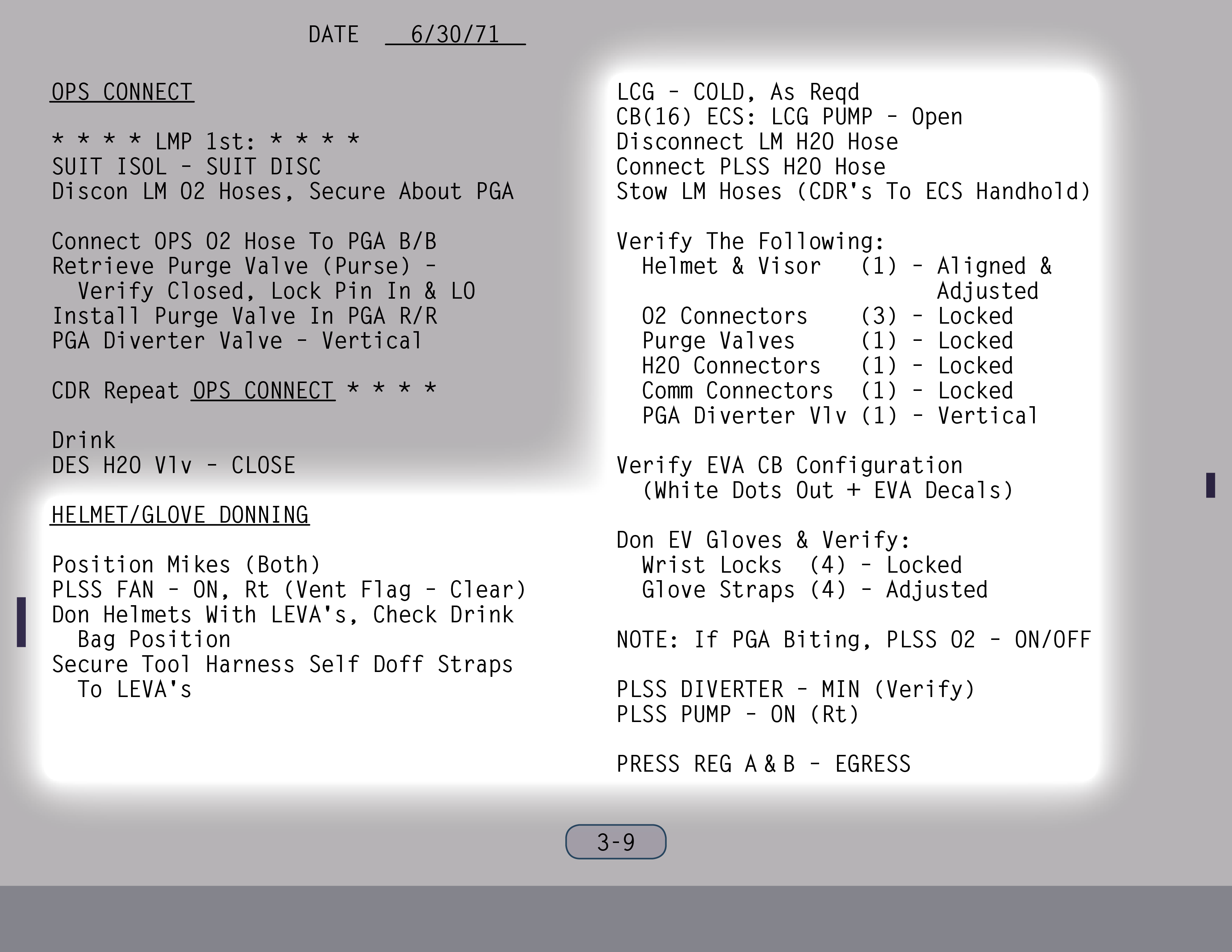Click the PRESS REG A & B - EGRESS line
The image size is (1232, 952).
tap(763, 763)
